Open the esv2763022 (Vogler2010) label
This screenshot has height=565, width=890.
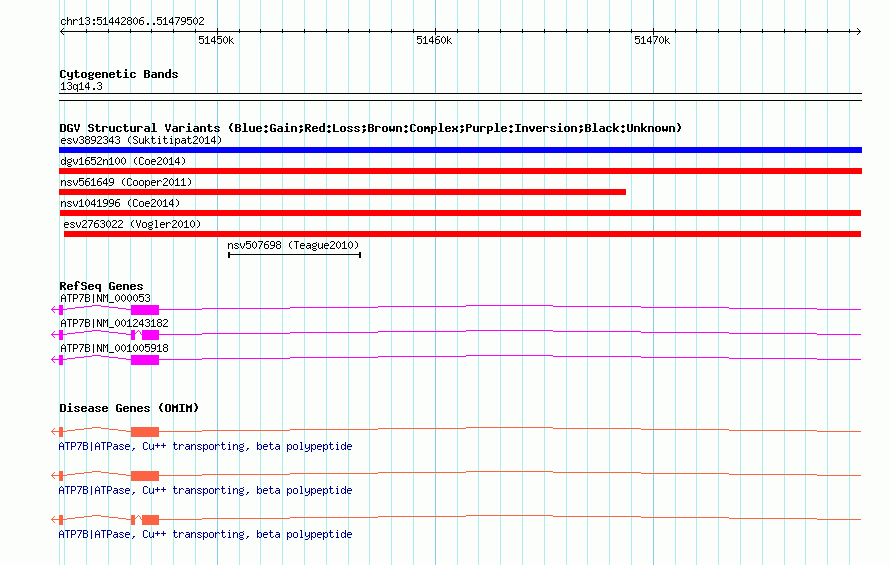click(x=132, y=224)
